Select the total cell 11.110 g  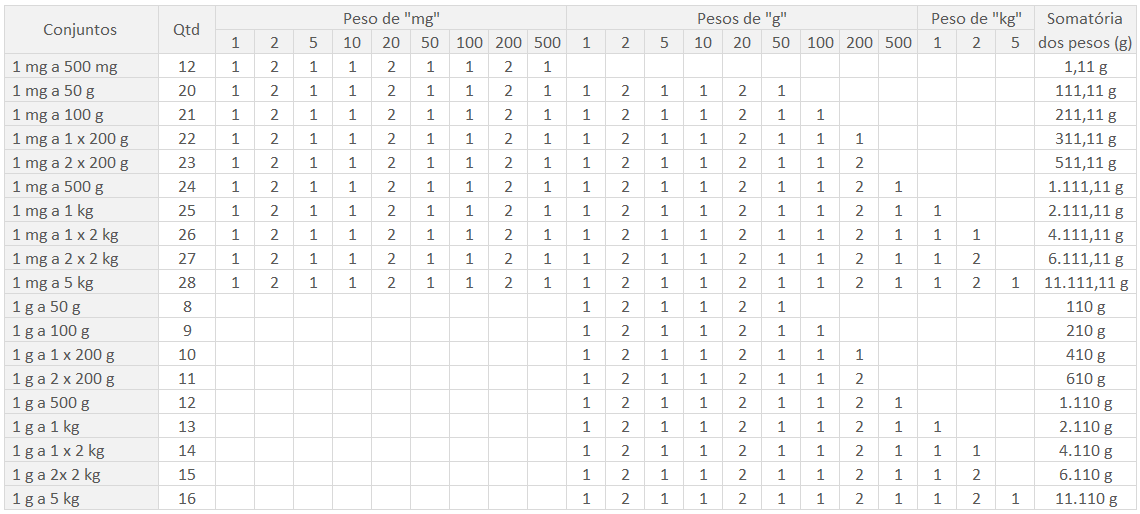tap(1085, 499)
